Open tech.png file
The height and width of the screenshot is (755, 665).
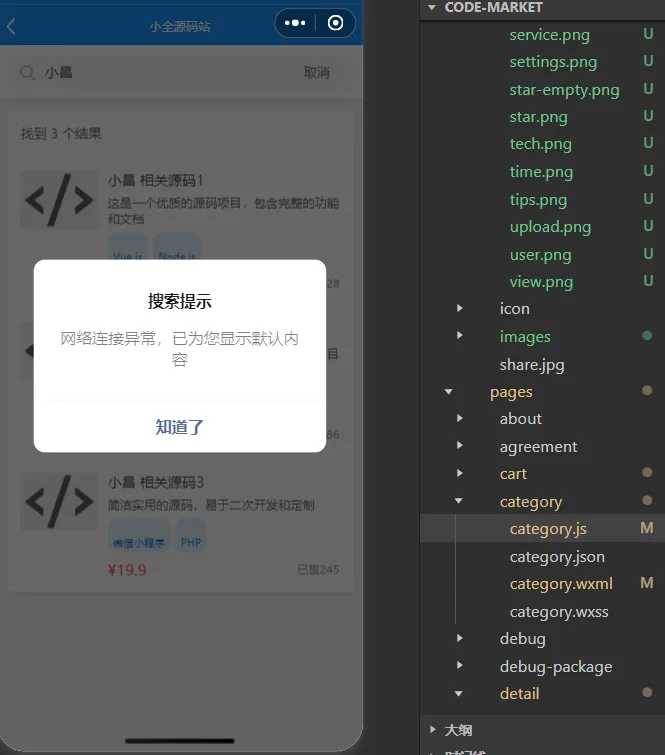[x=540, y=144]
